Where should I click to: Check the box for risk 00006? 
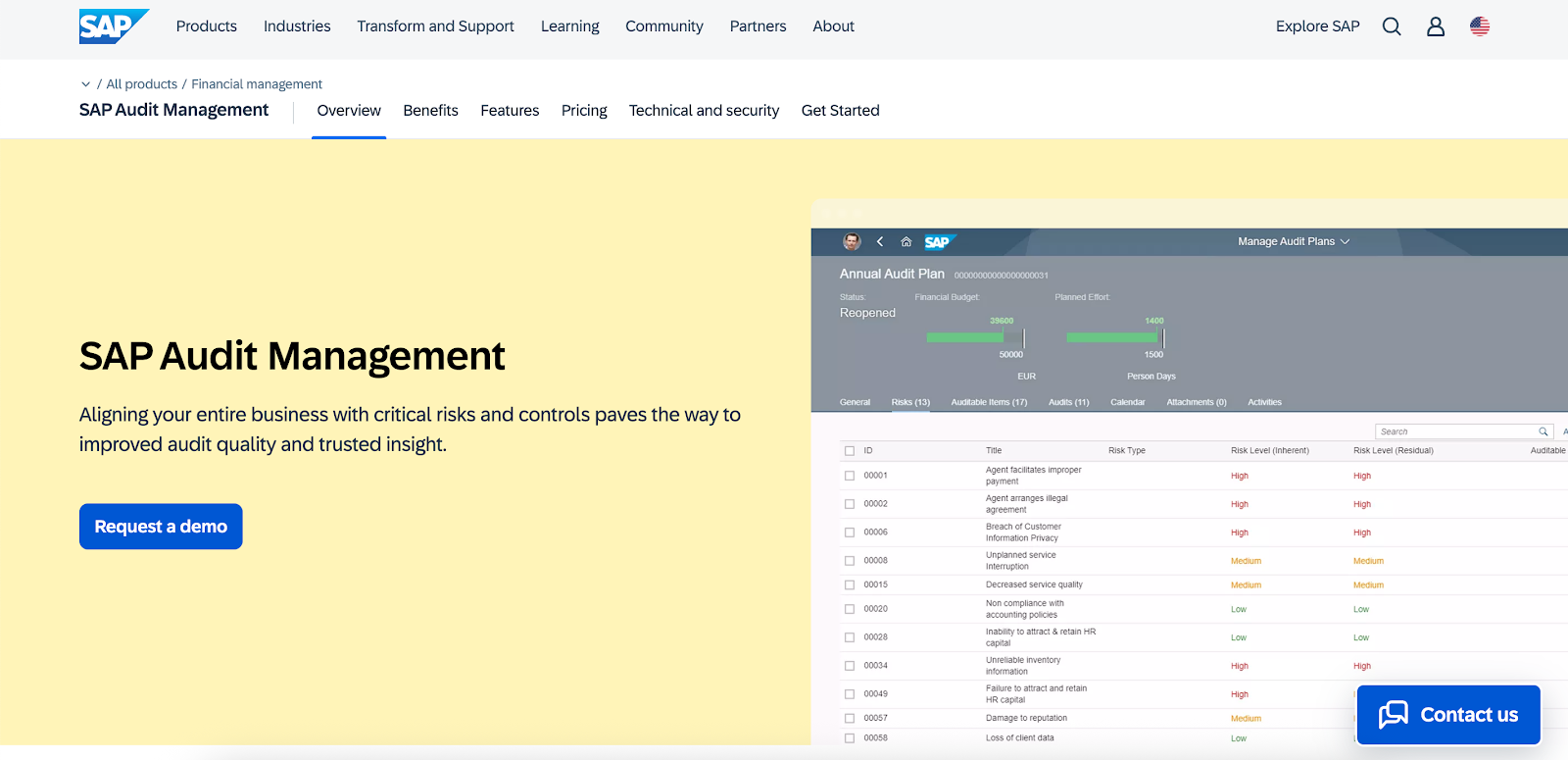[x=850, y=532]
